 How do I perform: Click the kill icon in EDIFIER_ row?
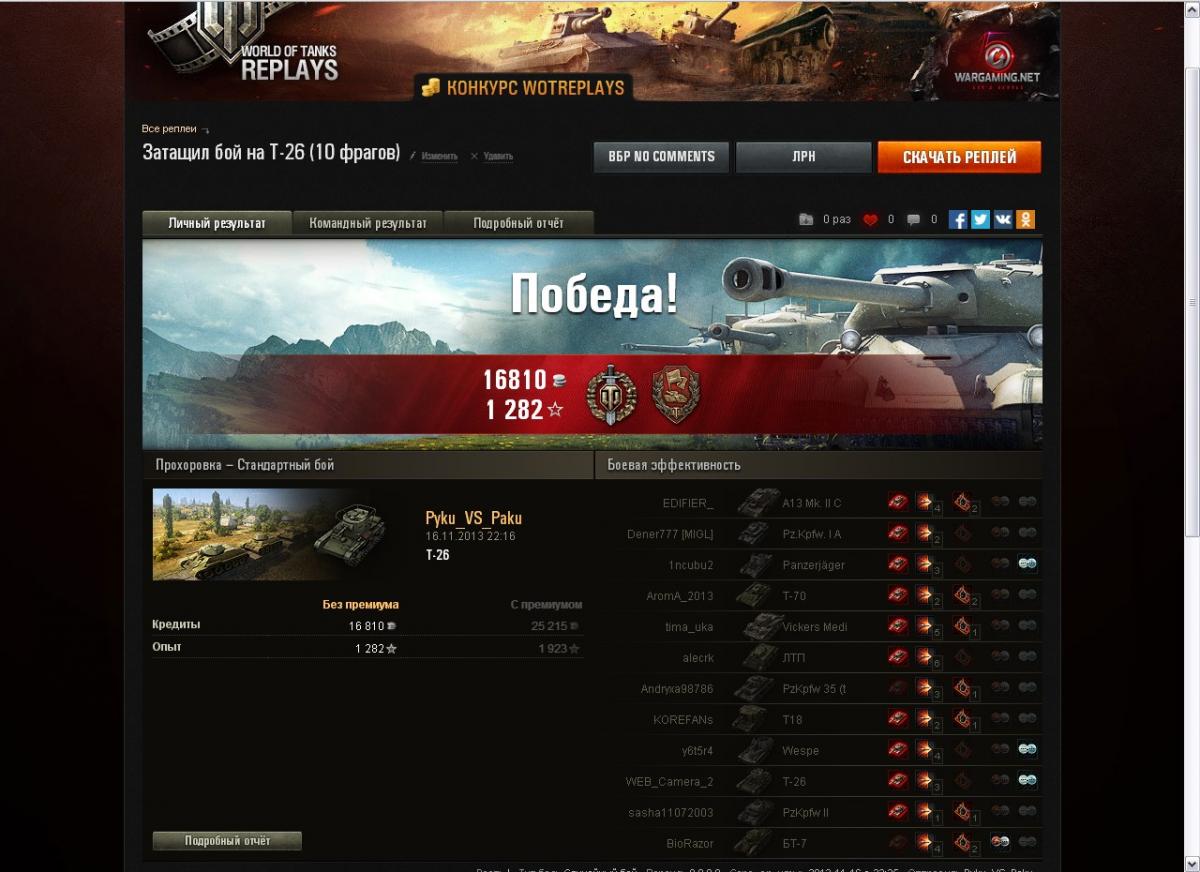(x=898, y=502)
